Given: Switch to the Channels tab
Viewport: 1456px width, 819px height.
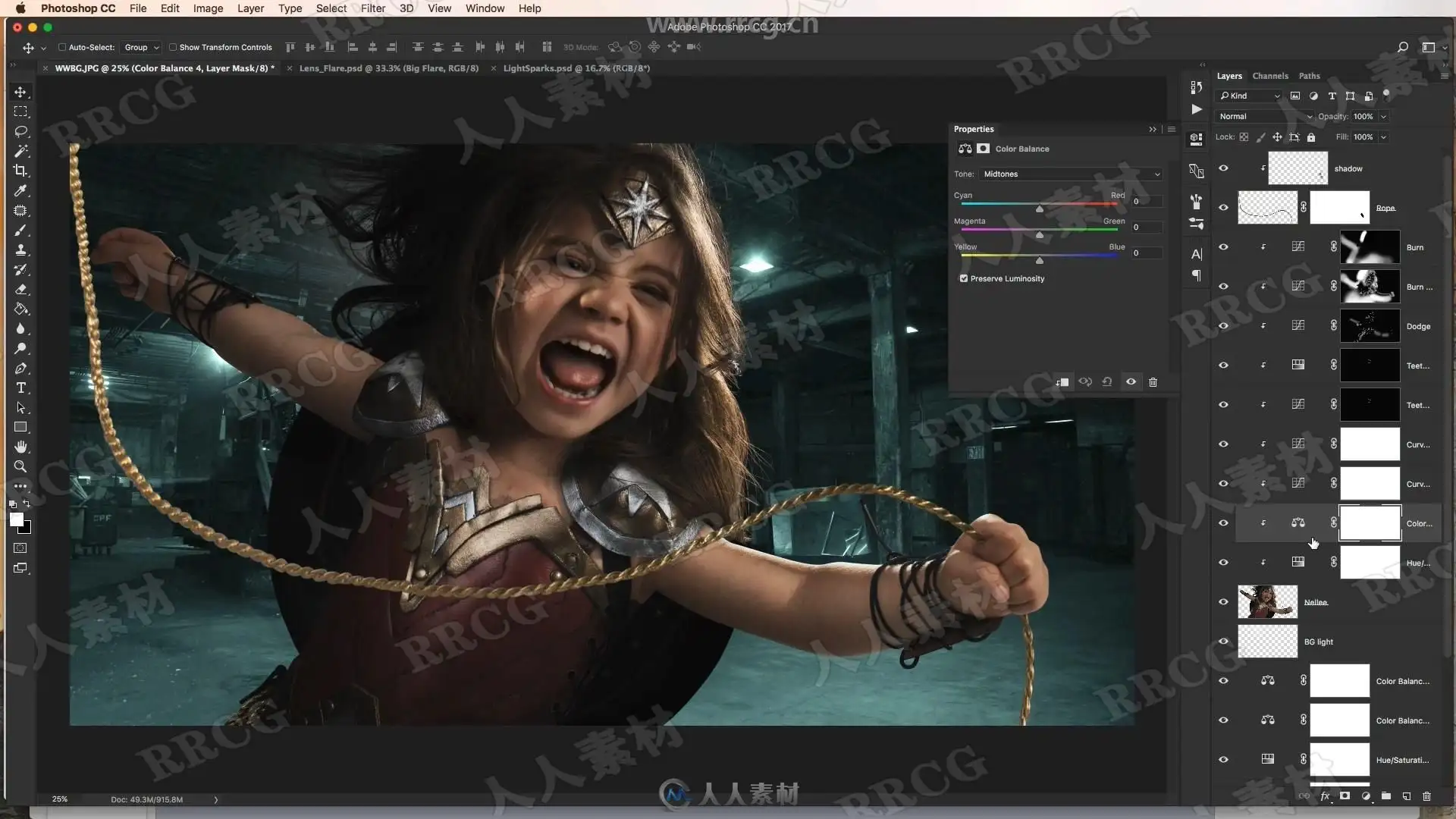Looking at the screenshot, I should [1269, 76].
